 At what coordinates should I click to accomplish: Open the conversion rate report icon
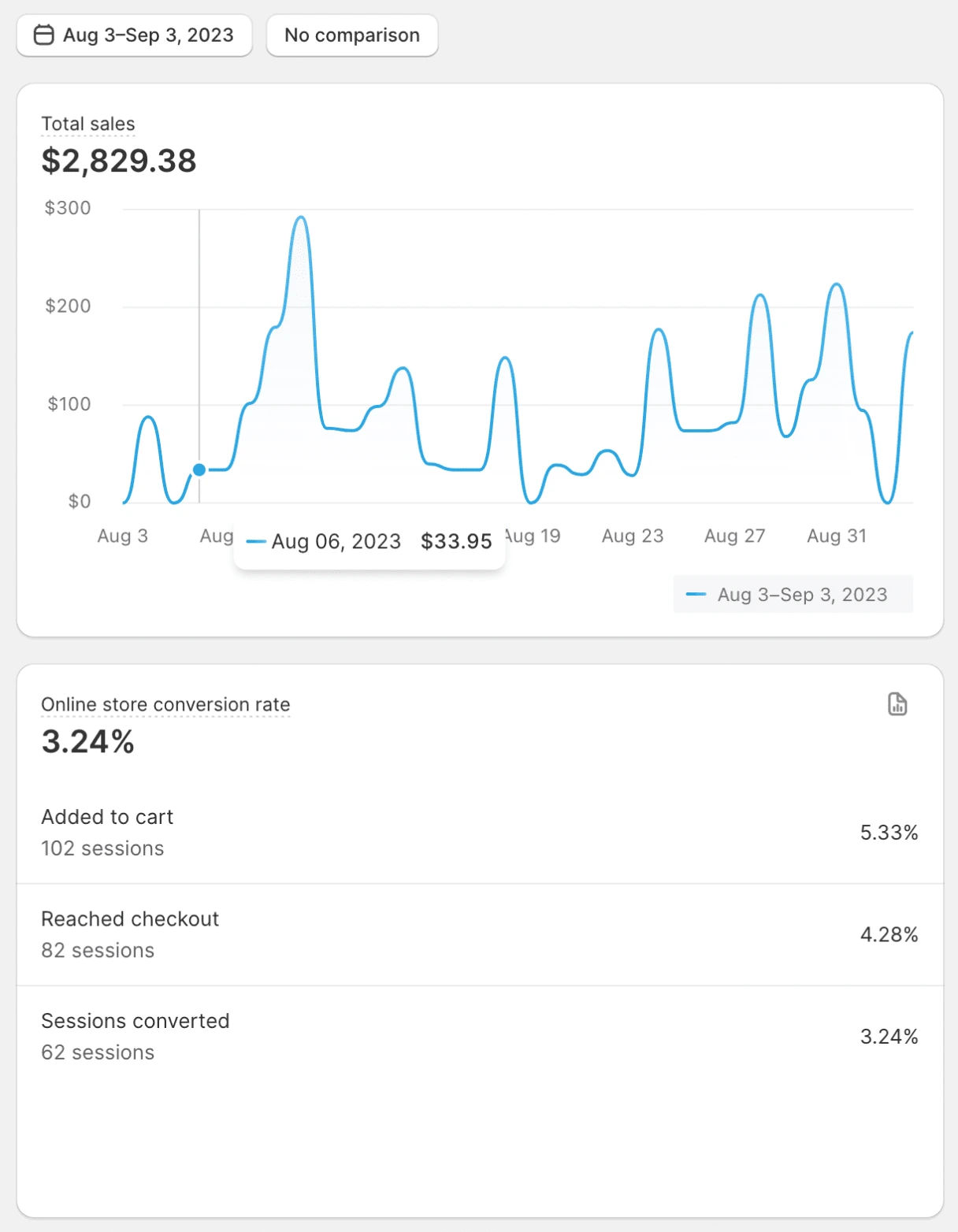point(897,704)
